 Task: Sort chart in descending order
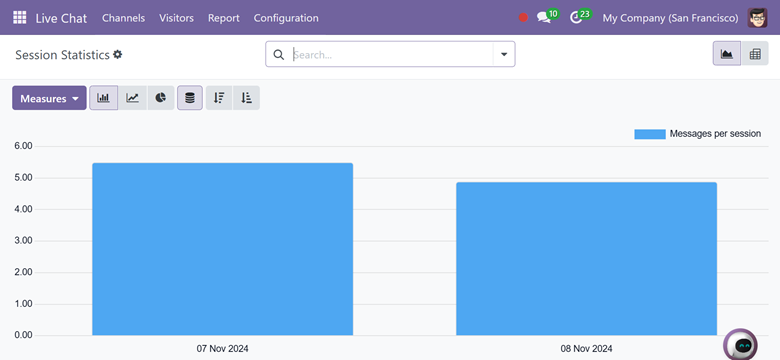(219, 98)
